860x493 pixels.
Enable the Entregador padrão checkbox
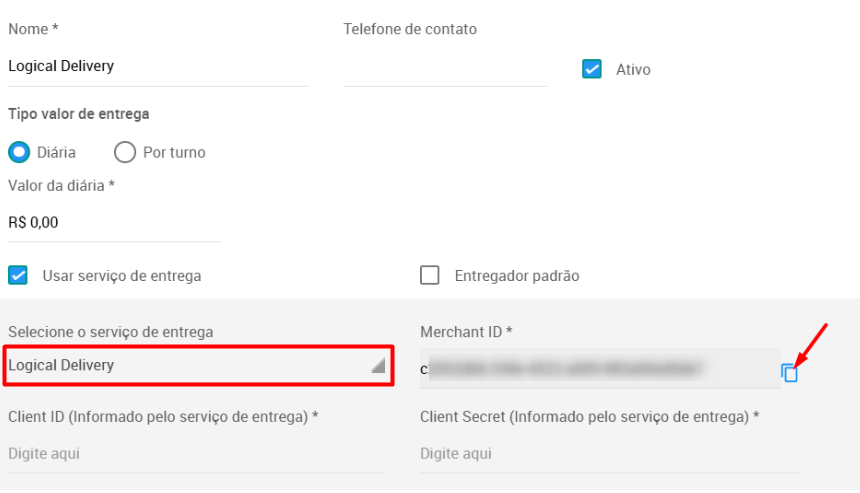tap(429, 275)
